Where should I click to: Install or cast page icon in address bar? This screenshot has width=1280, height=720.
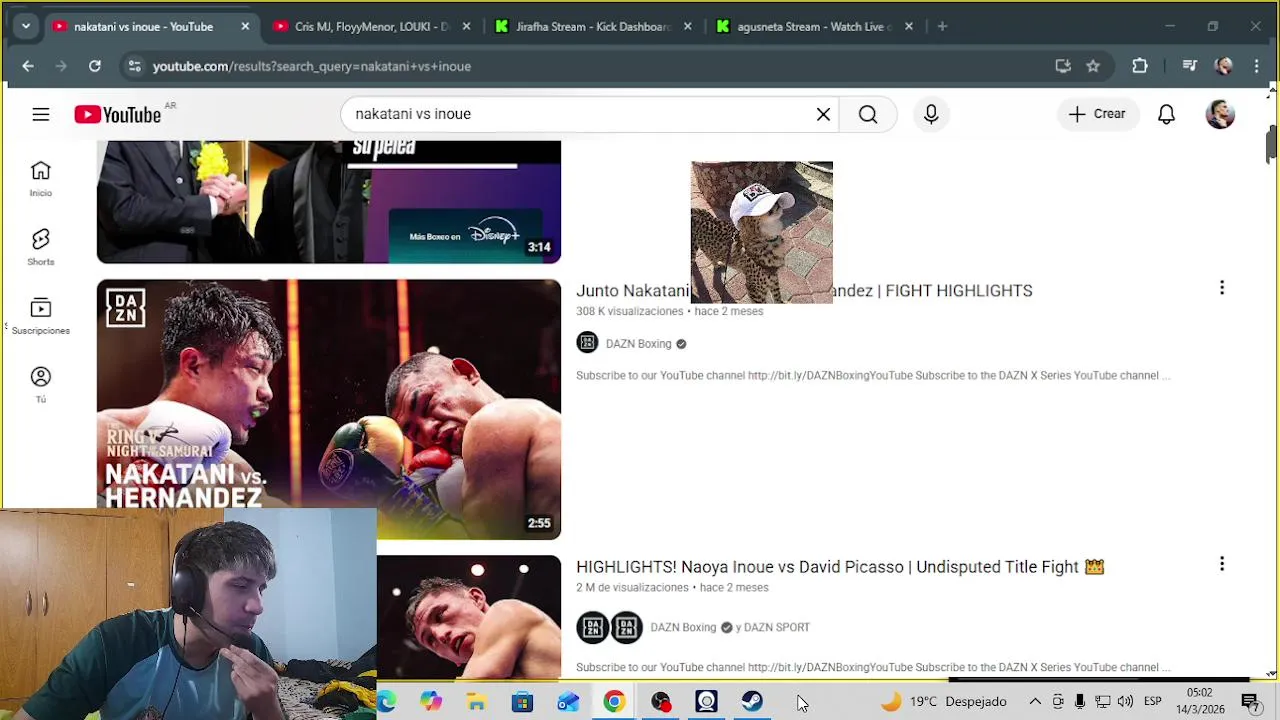tap(1063, 66)
